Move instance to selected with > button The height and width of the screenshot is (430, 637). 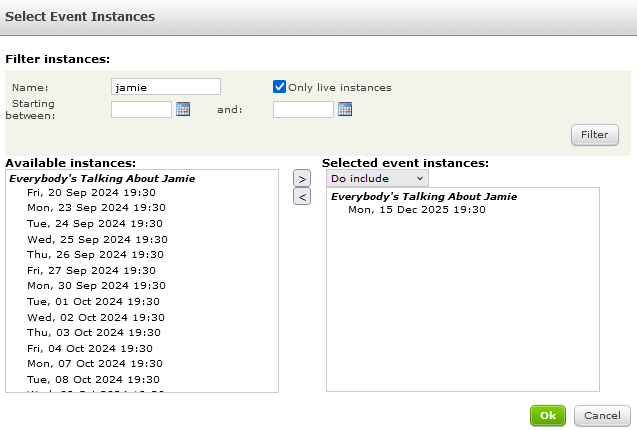(x=302, y=179)
